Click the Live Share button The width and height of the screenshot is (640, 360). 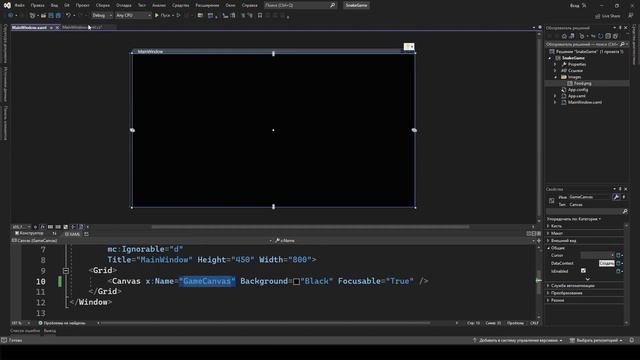(x=607, y=16)
